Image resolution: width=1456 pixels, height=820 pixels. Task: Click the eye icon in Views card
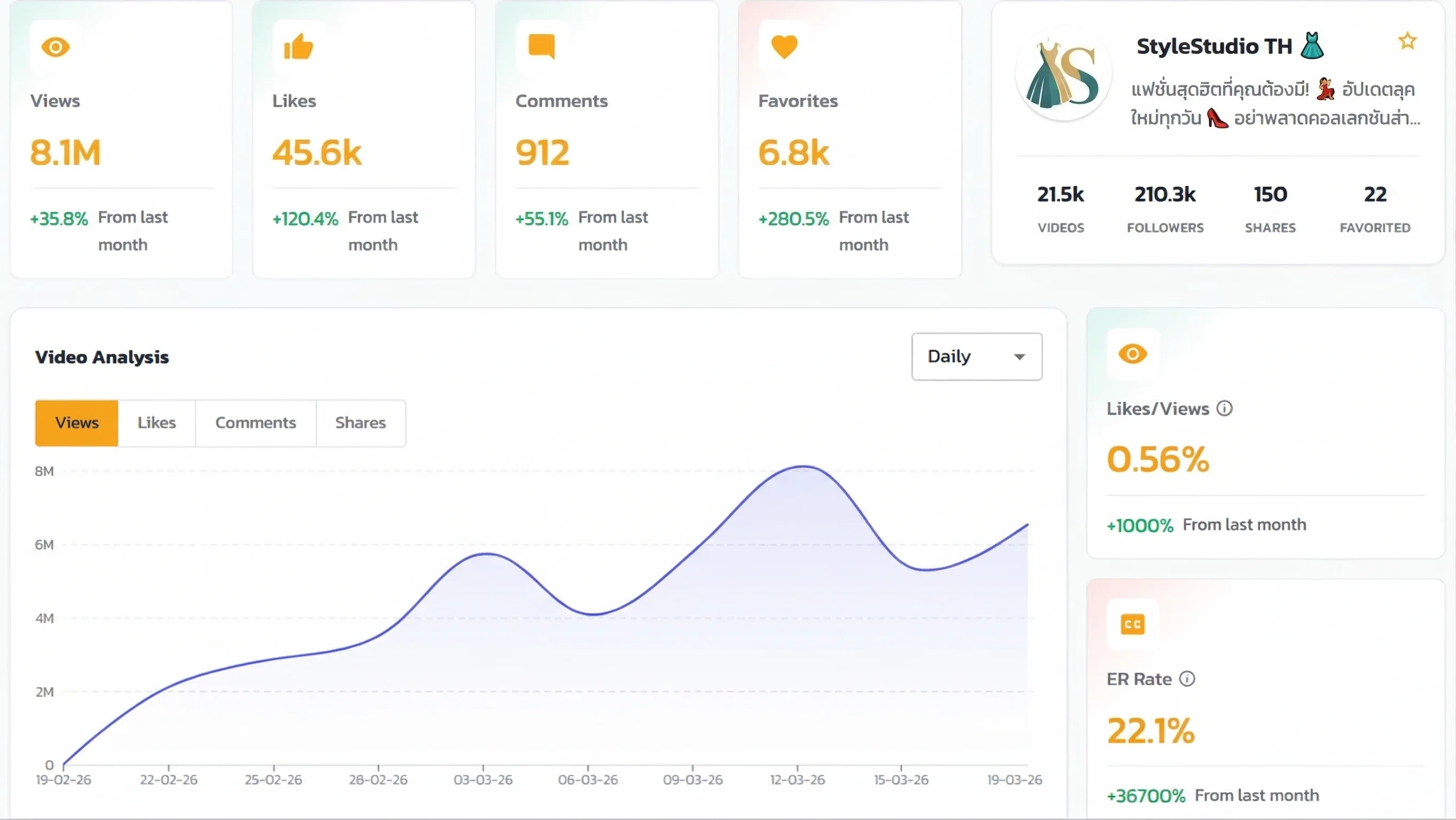(x=56, y=47)
